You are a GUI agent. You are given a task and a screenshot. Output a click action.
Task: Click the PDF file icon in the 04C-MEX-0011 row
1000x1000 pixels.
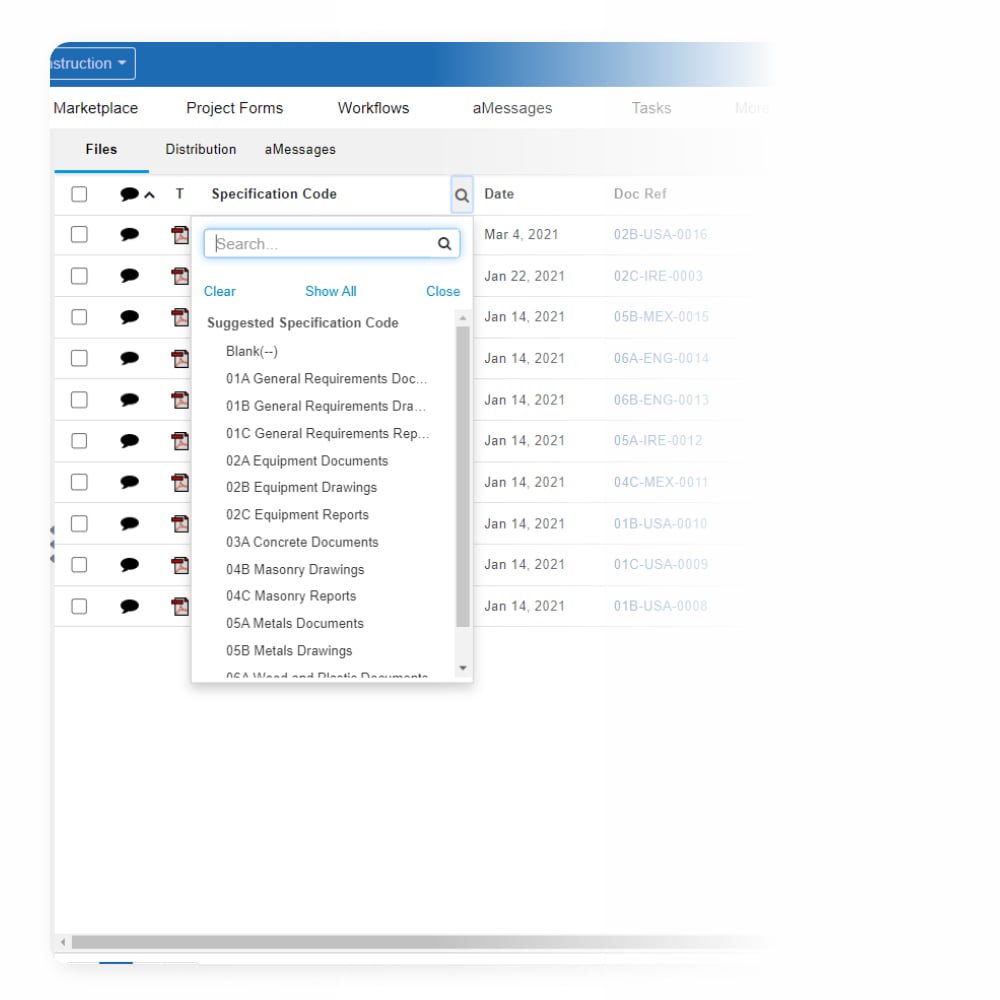click(x=180, y=482)
